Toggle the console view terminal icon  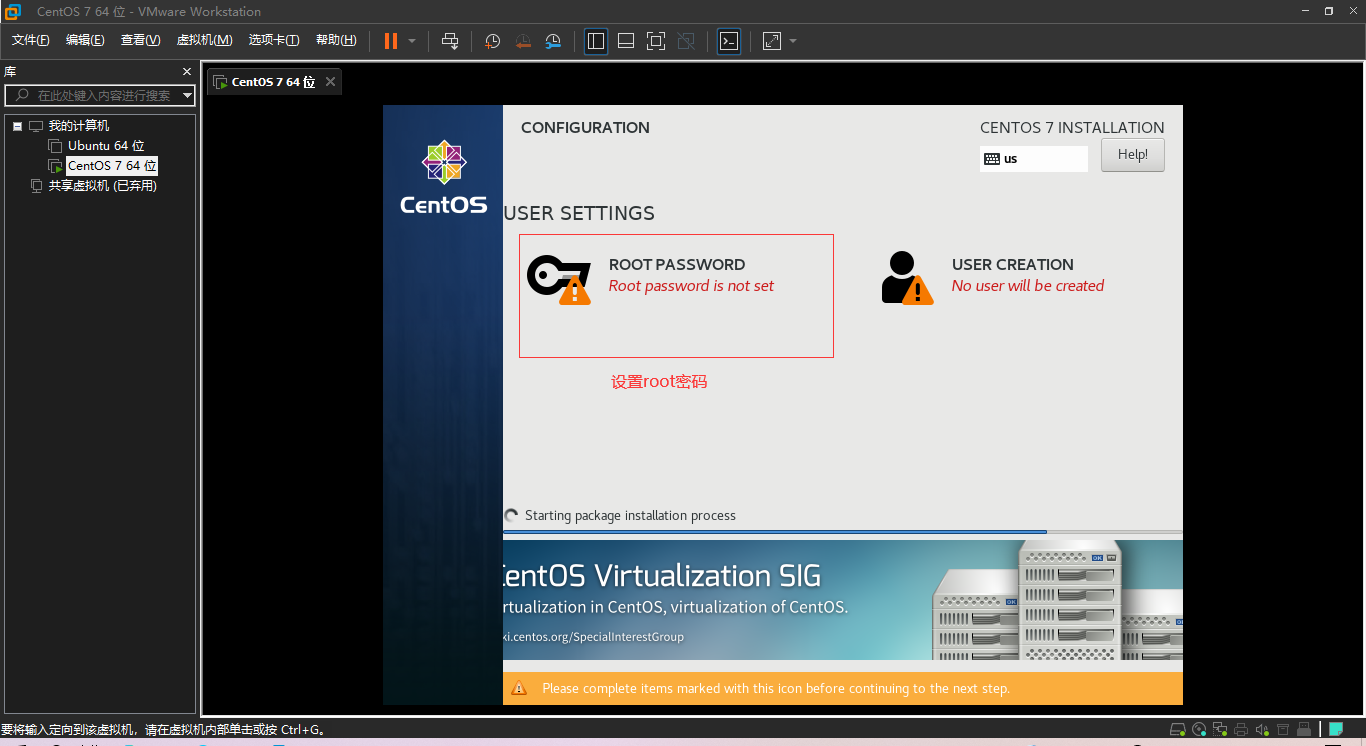[x=729, y=41]
